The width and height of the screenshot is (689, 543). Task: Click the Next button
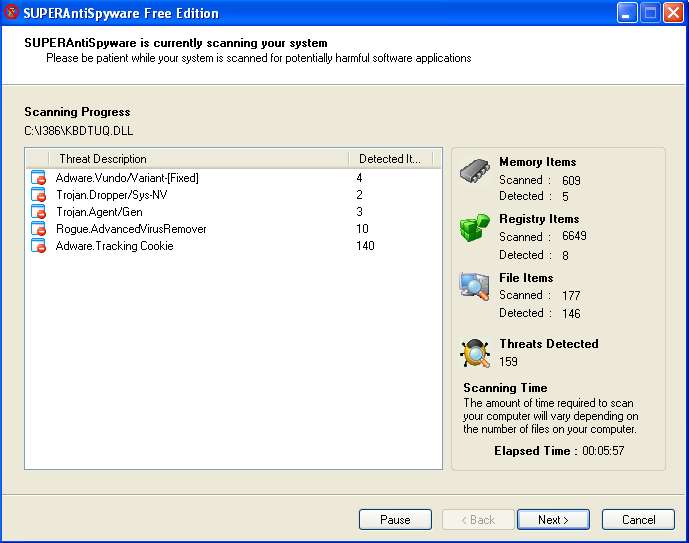click(553, 520)
